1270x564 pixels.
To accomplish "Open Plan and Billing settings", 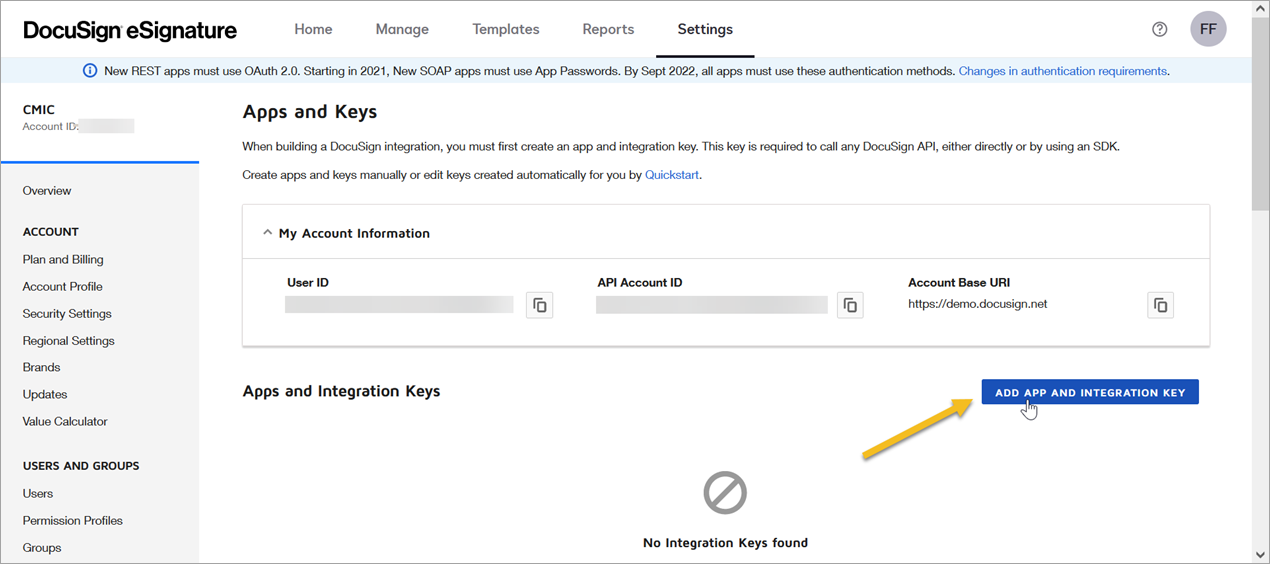I will 63,259.
